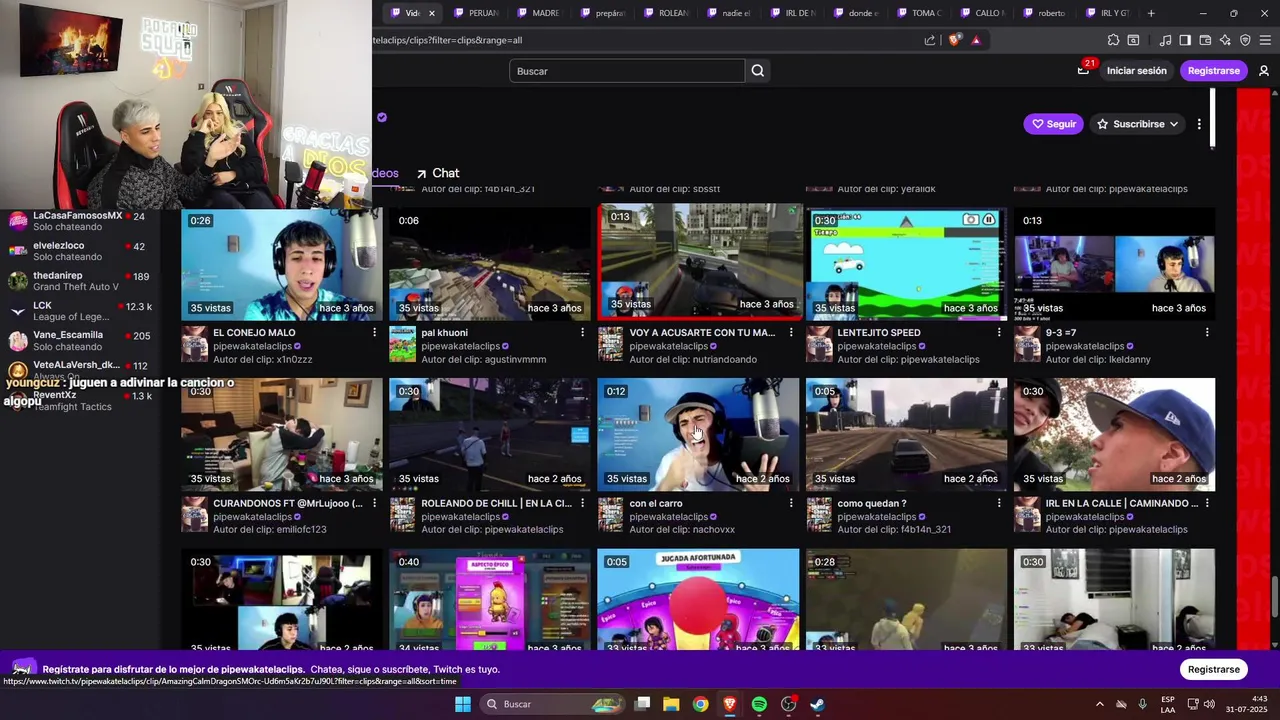The image size is (1280, 720).
Task: Open the LCK channel in sidebar
Action: (80, 311)
